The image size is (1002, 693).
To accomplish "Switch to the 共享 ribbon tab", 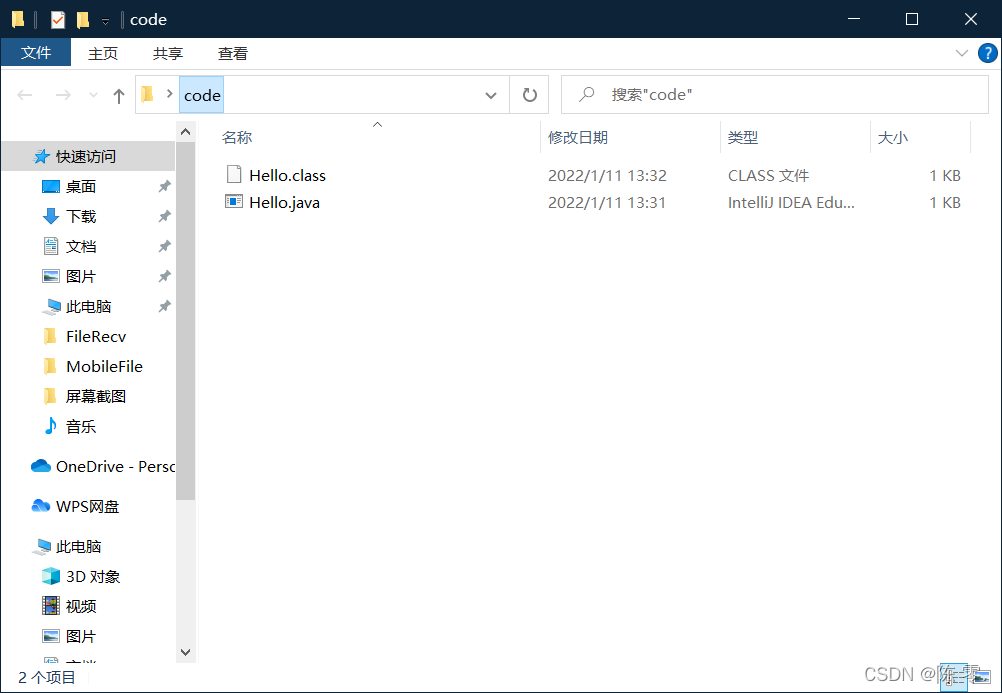I will (168, 54).
